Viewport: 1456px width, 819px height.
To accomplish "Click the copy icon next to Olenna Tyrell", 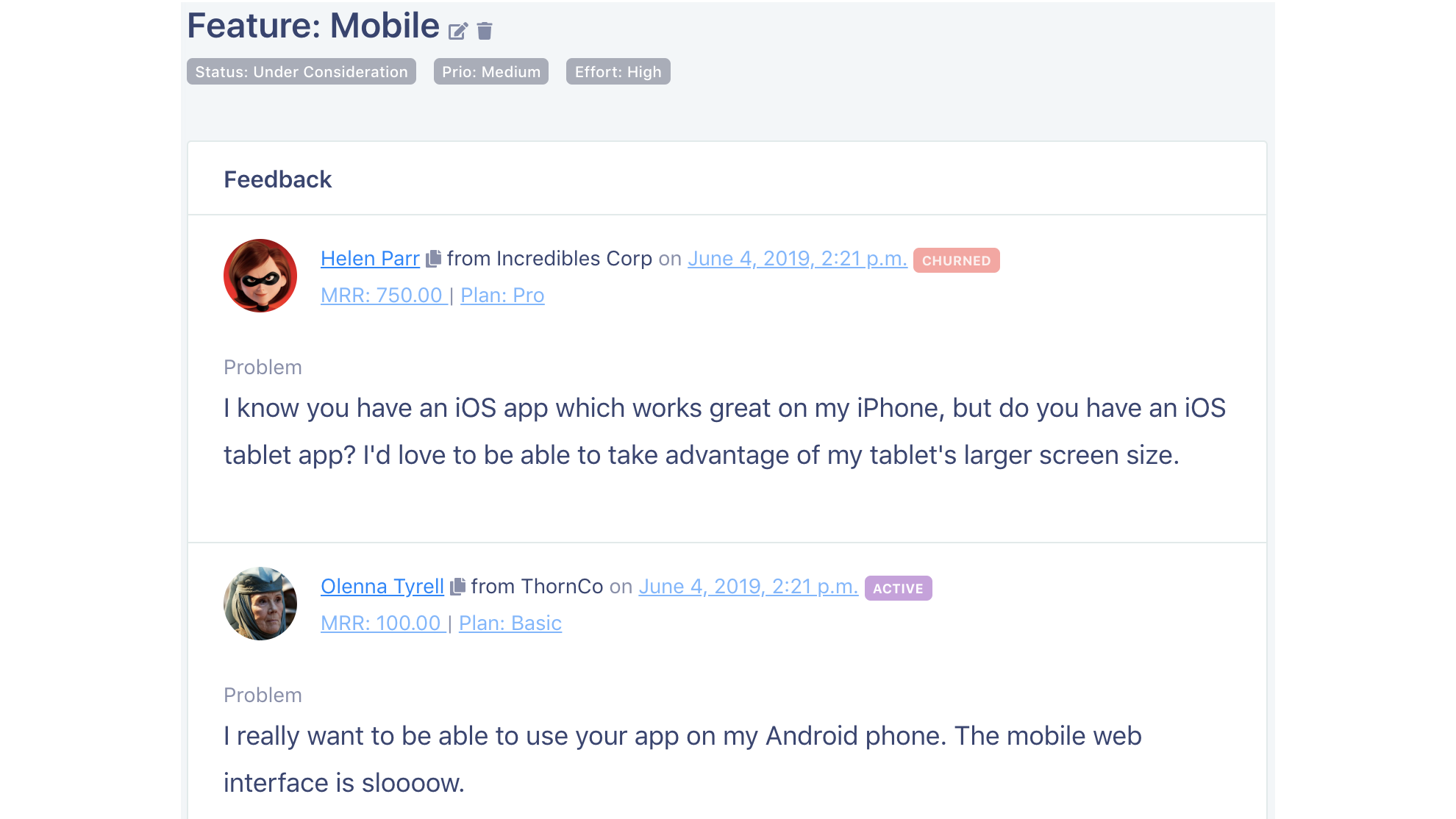I will tap(458, 586).
